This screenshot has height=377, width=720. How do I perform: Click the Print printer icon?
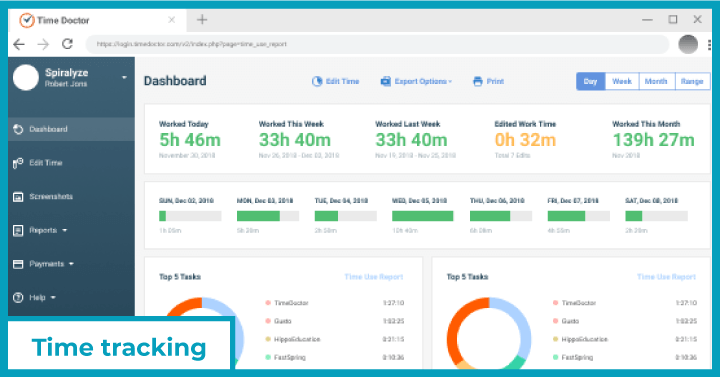(478, 82)
